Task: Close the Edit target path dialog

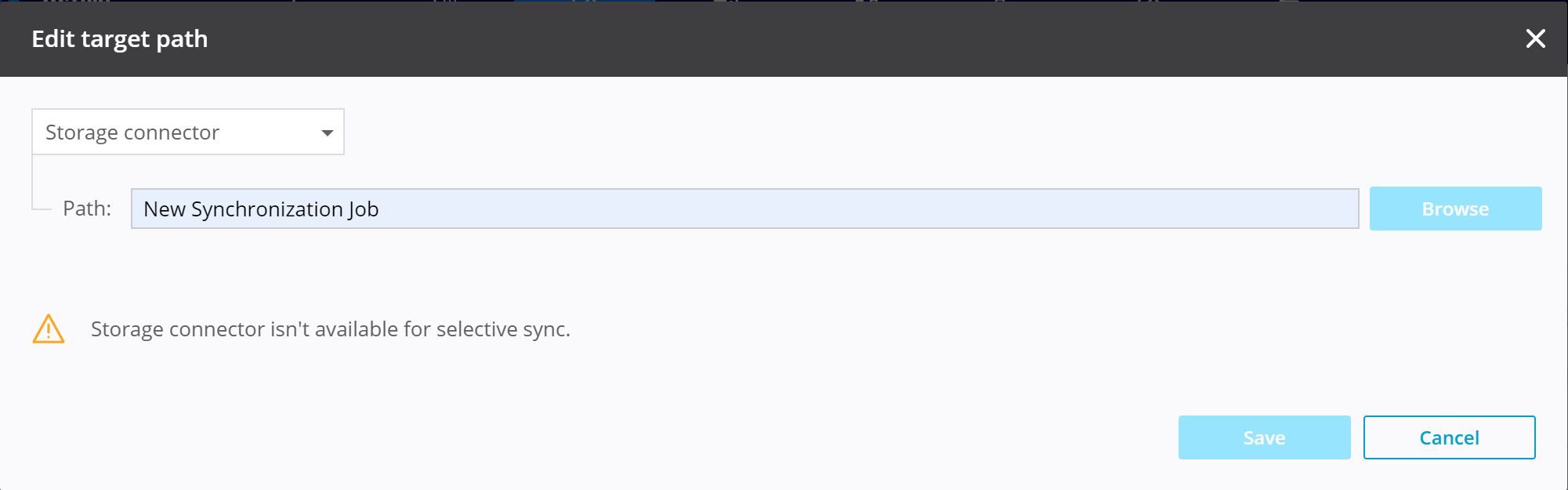Action: point(1535,38)
